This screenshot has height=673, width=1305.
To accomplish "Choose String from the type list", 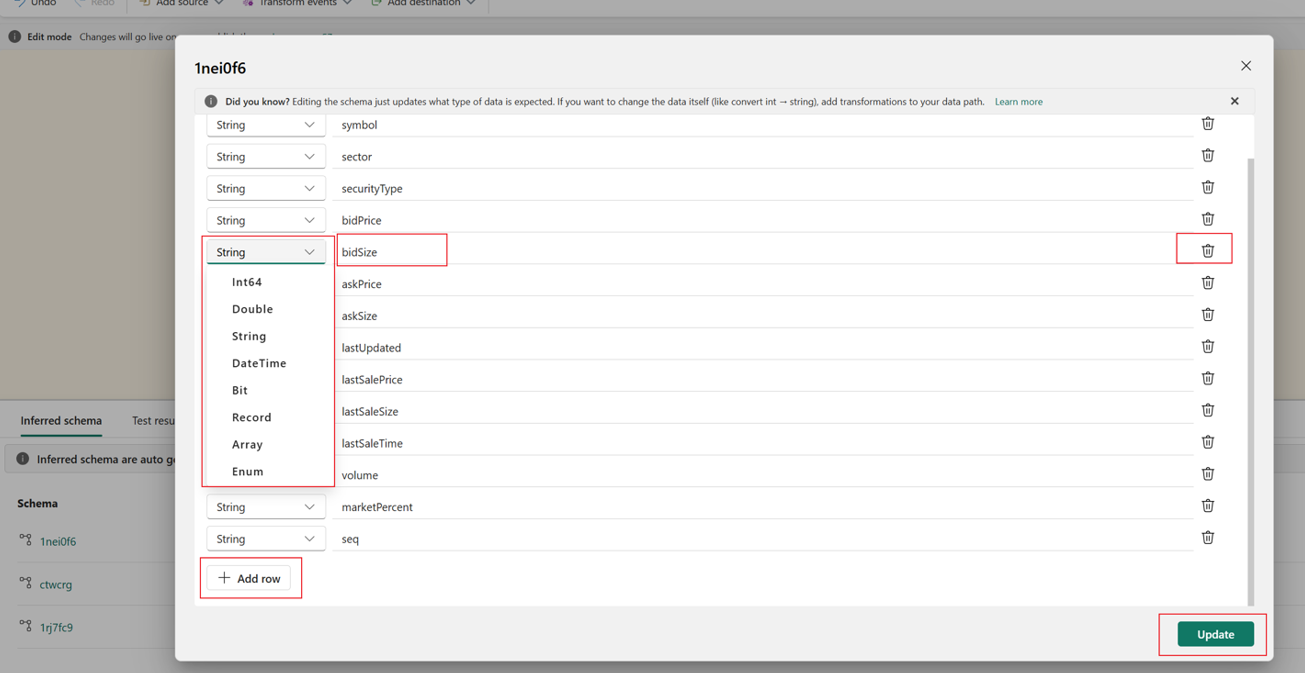I will 268,336.
